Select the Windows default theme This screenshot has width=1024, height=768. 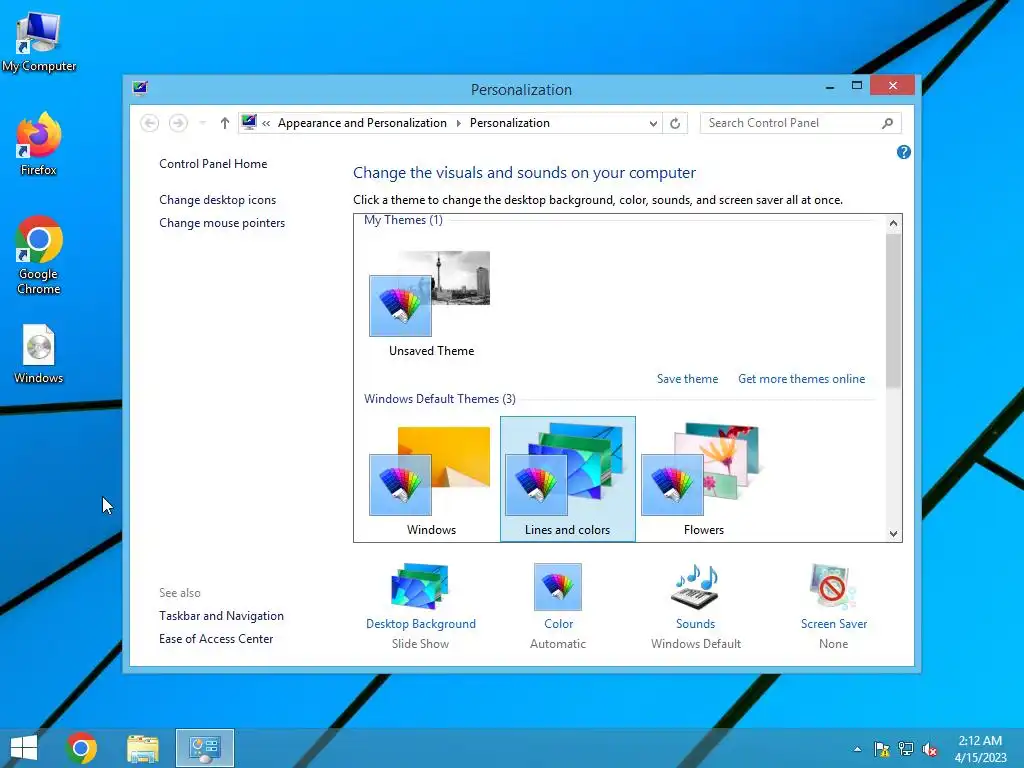[430, 481]
